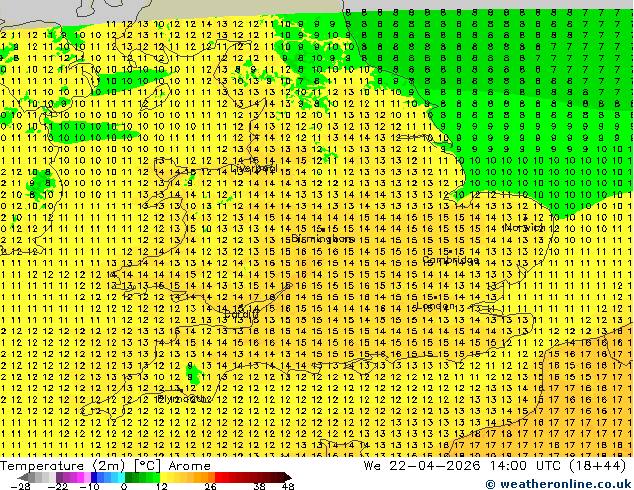Image resolution: width=634 pixels, height=490 pixels.
Task: Click the 'We 22-04-2026 14:00 UTC' timestamp
Action: tap(464, 466)
